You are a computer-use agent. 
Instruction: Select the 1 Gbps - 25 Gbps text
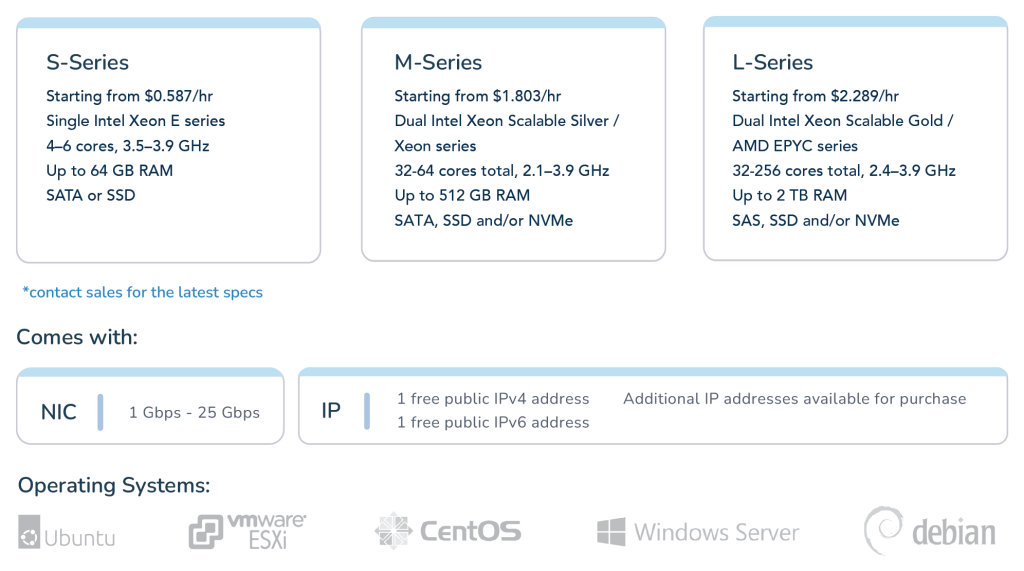point(194,412)
